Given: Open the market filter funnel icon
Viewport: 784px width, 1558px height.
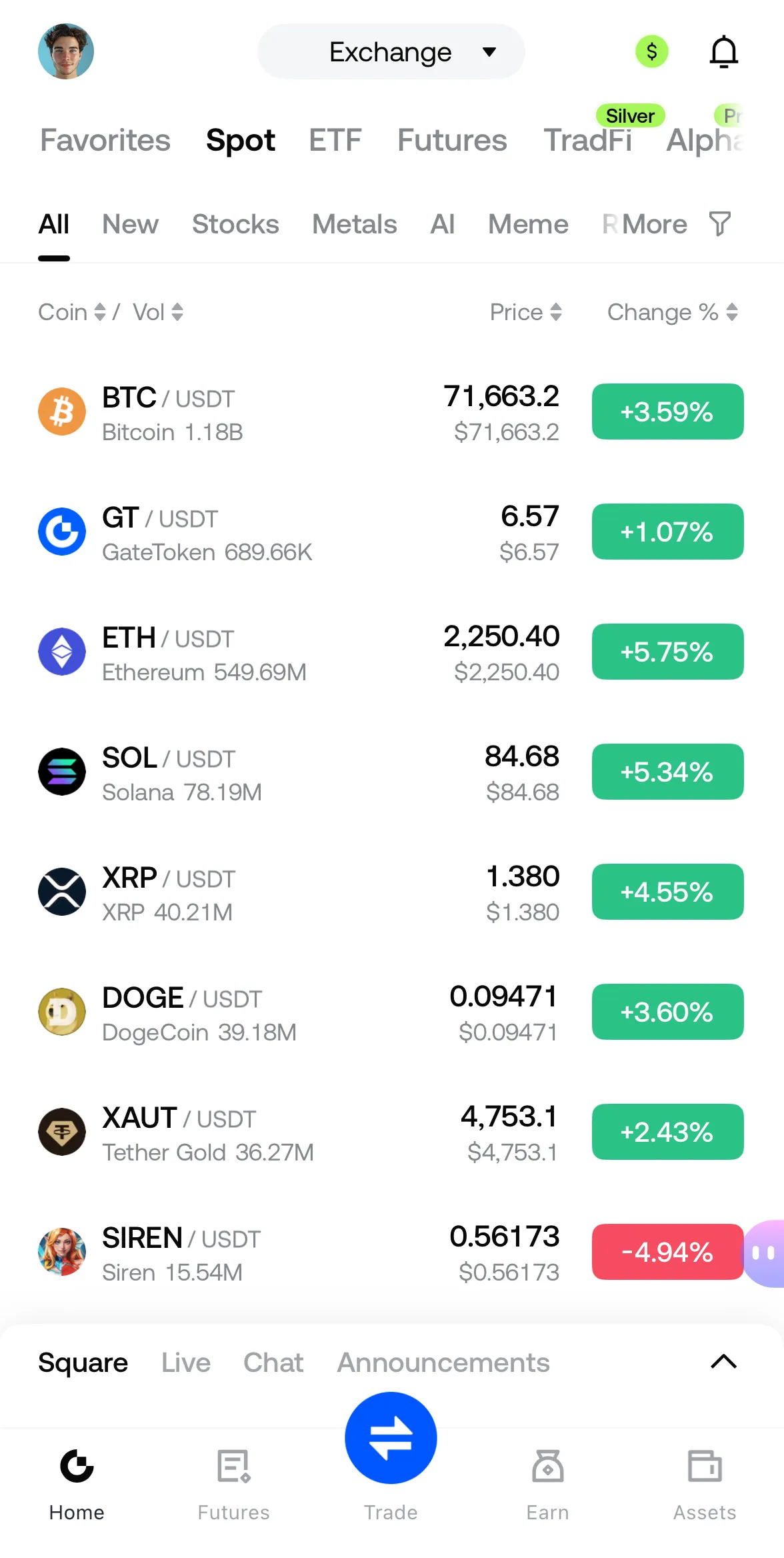Looking at the screenshot, I should coord(719,224).
